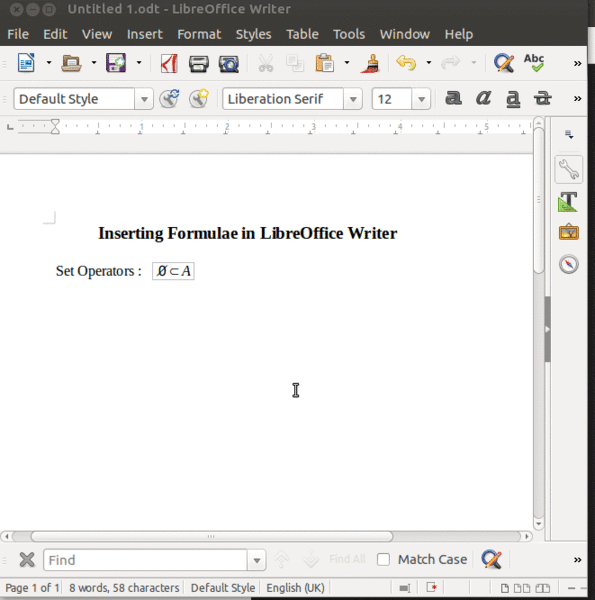
Task: Open sidebar Gallery panel
Action: (569, 232)
